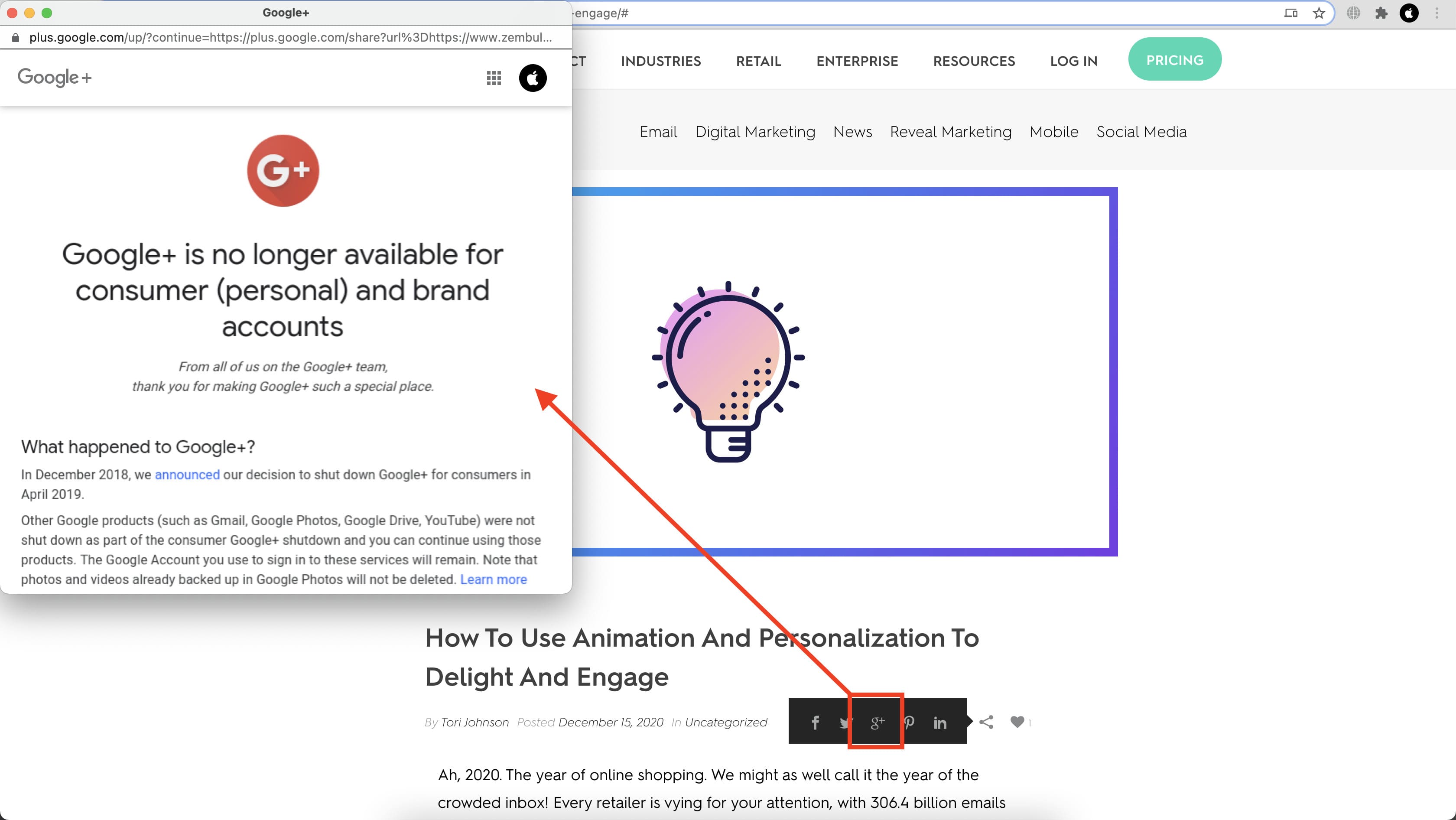This screenshot has width=1456, height=820.
Task: Click the Google+ share icon
Action: (877, 722)
